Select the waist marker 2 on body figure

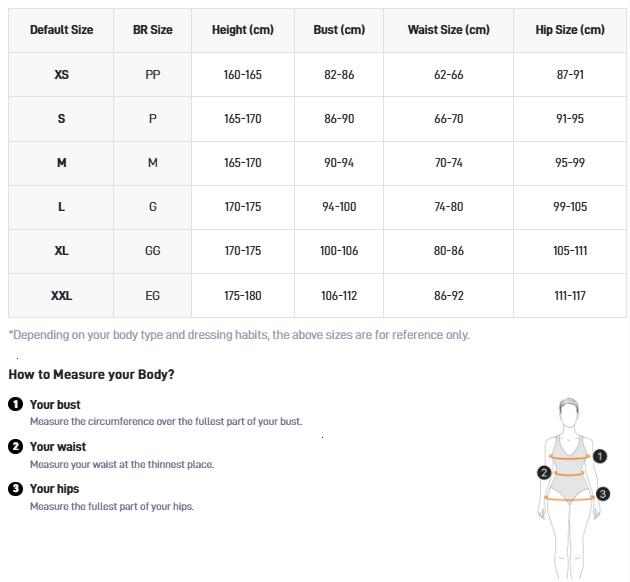tap(544, 472)
